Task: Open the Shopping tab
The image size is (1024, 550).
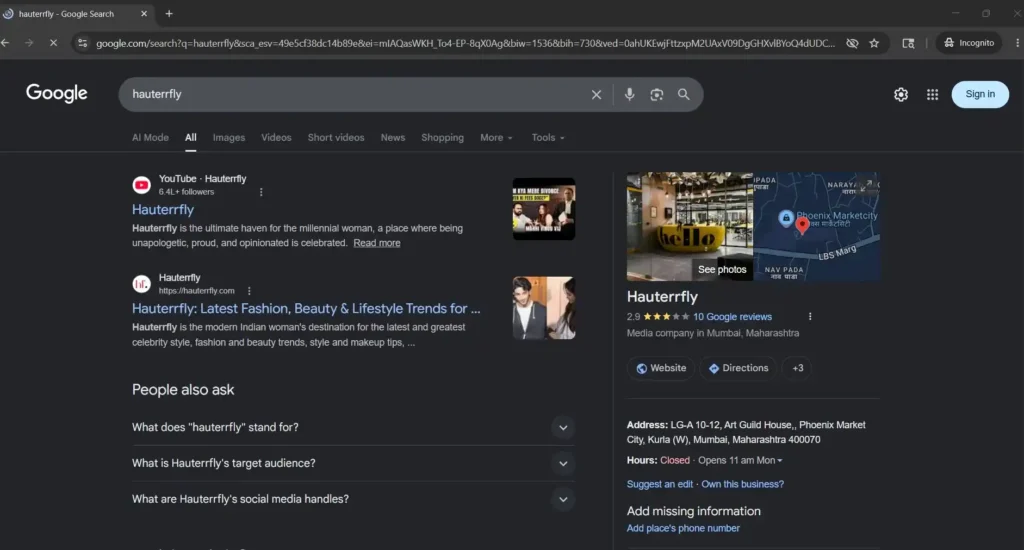Action: (442, 138)
